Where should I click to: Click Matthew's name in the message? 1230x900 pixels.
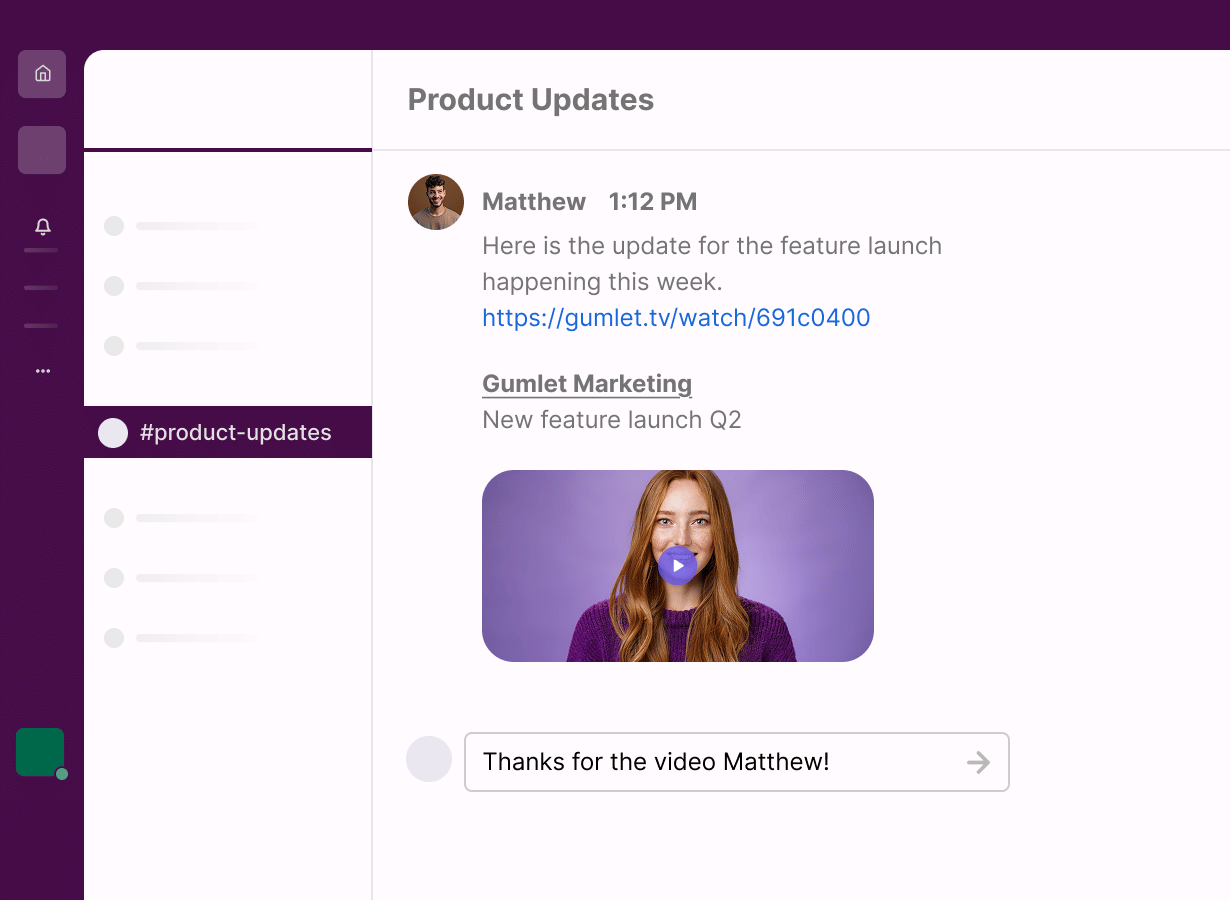pyautogui.click(x=534, y=202)
